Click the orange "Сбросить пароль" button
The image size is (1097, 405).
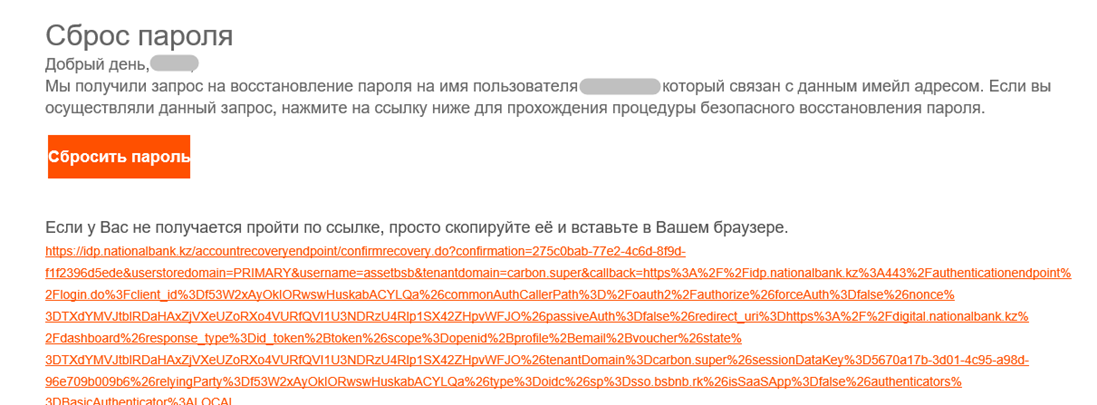click(x=119, y=157)
